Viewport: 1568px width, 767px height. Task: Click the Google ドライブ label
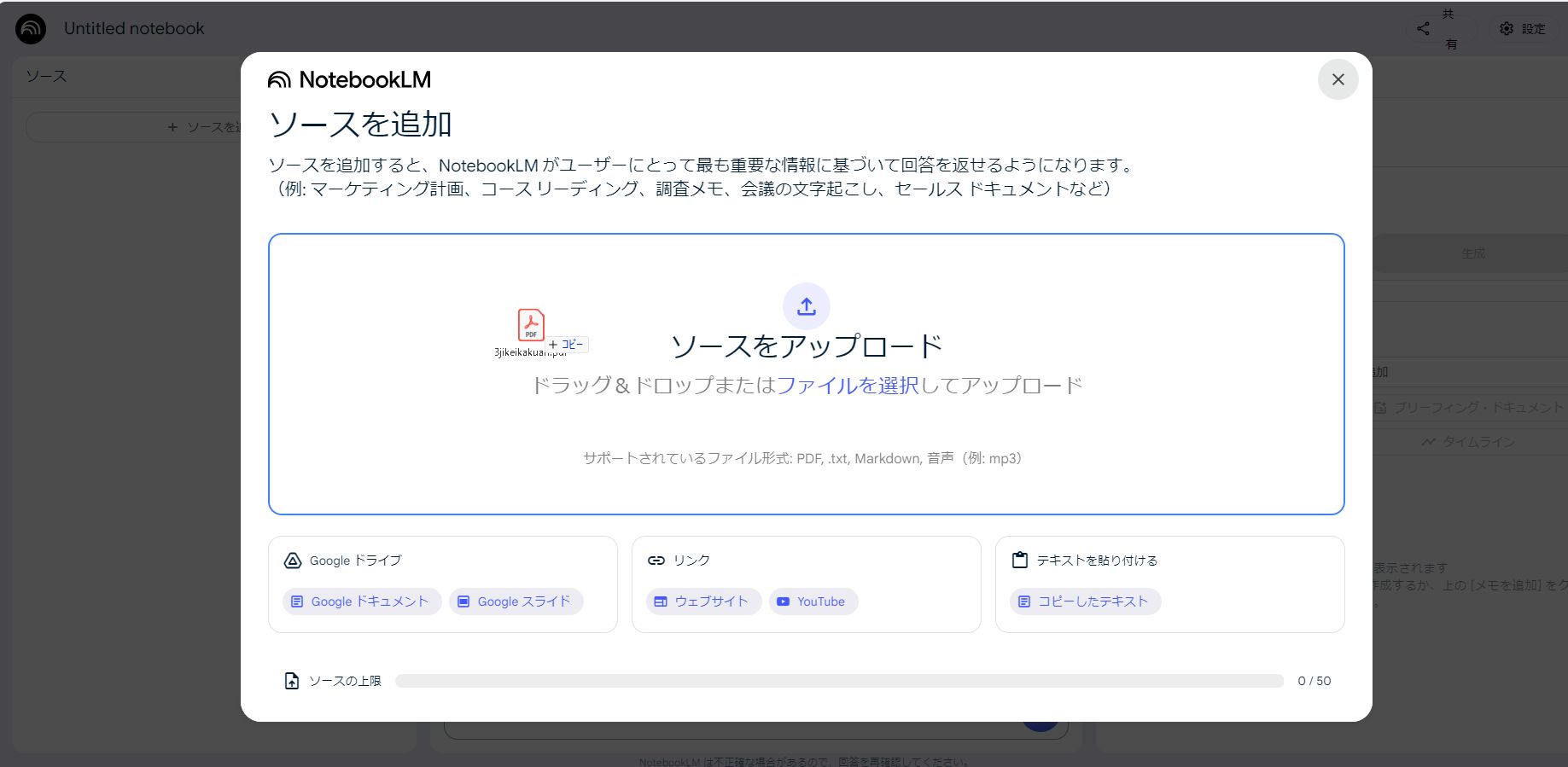click(x=356, y=561)
